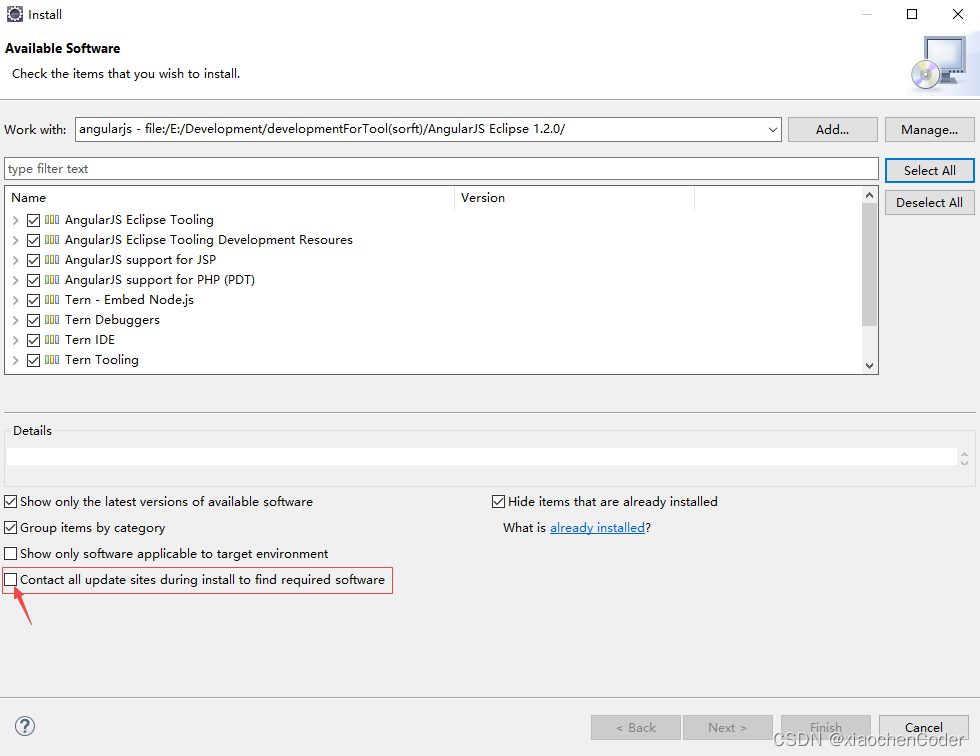
Task: Click category icon beside Tern Tooling
Action: (x=52, y=360)
